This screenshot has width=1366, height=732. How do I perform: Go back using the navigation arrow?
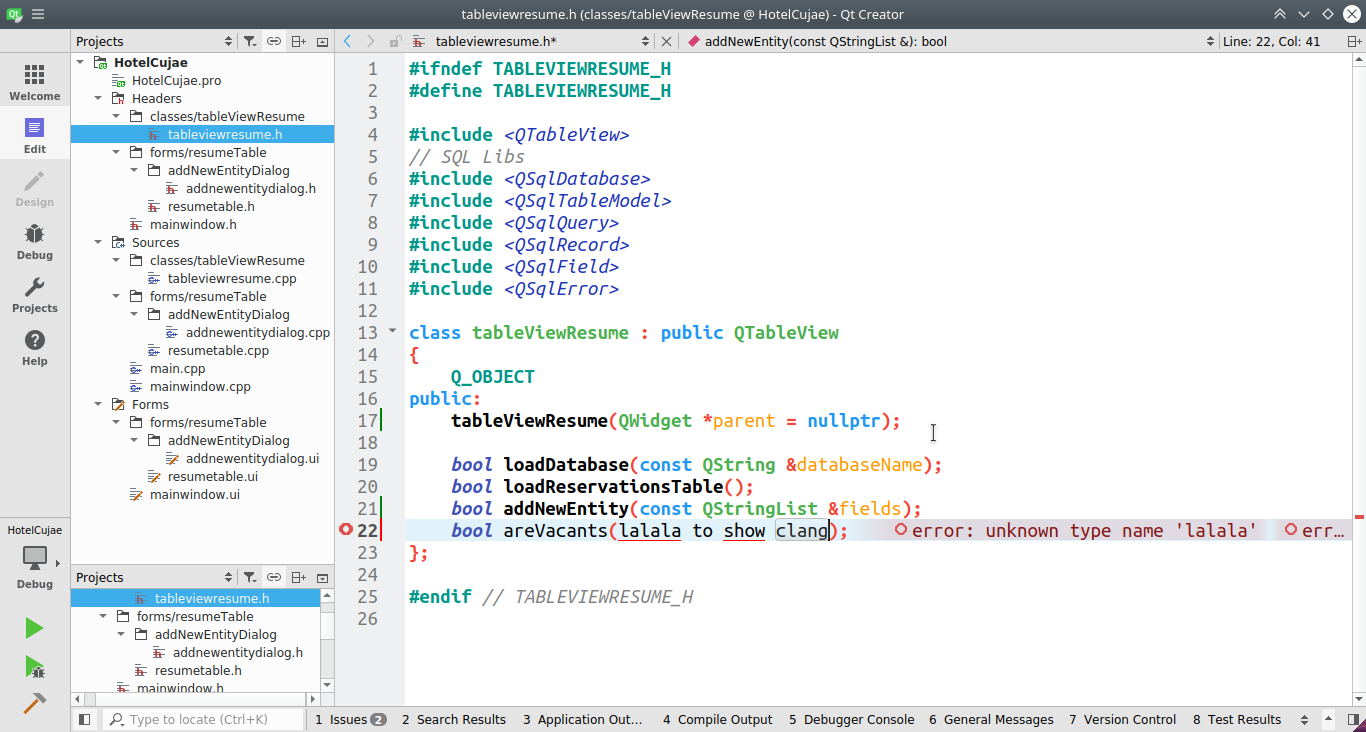(x=347, y=41)
